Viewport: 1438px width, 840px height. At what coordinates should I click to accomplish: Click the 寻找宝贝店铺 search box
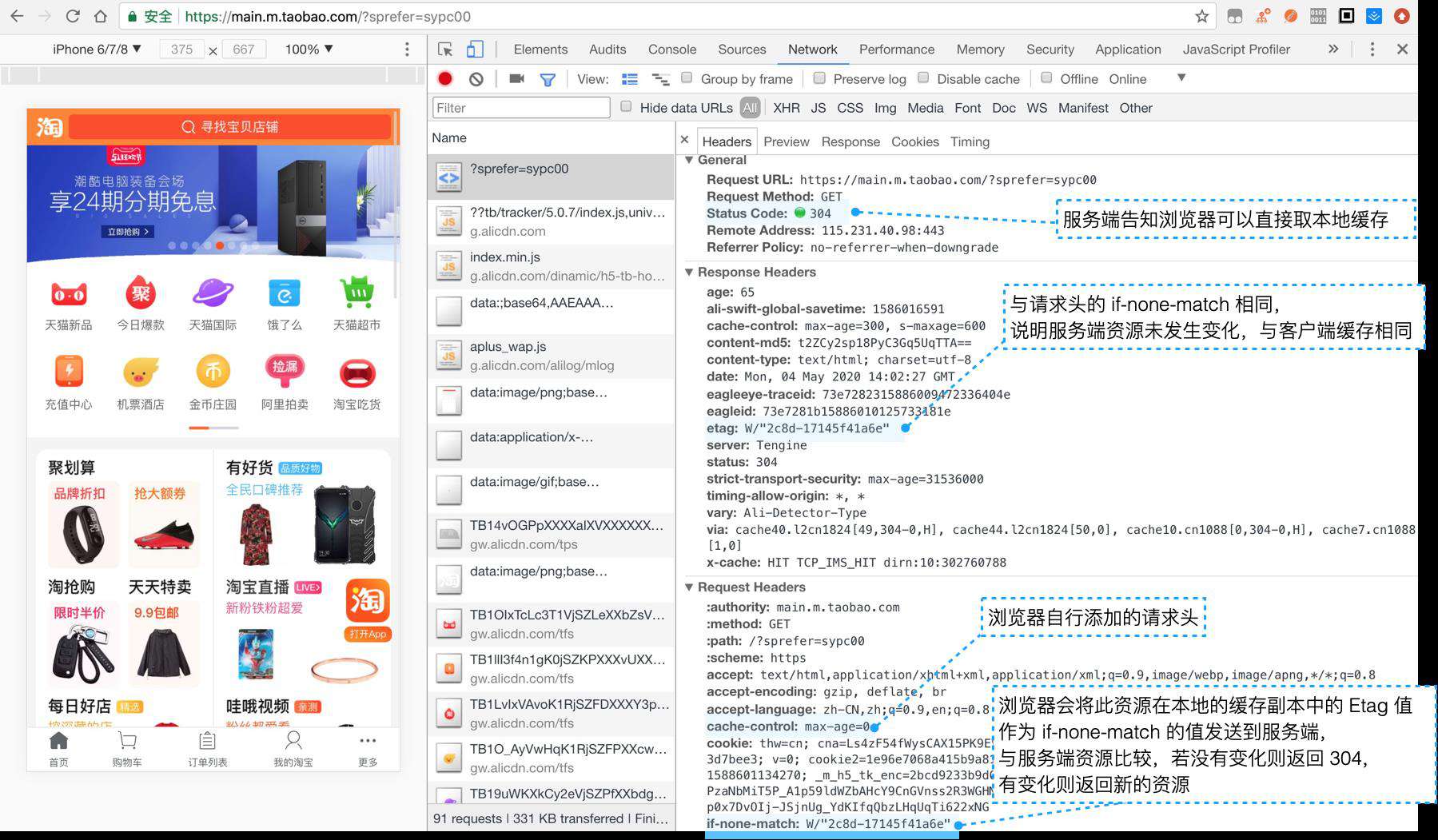(230, 127)
